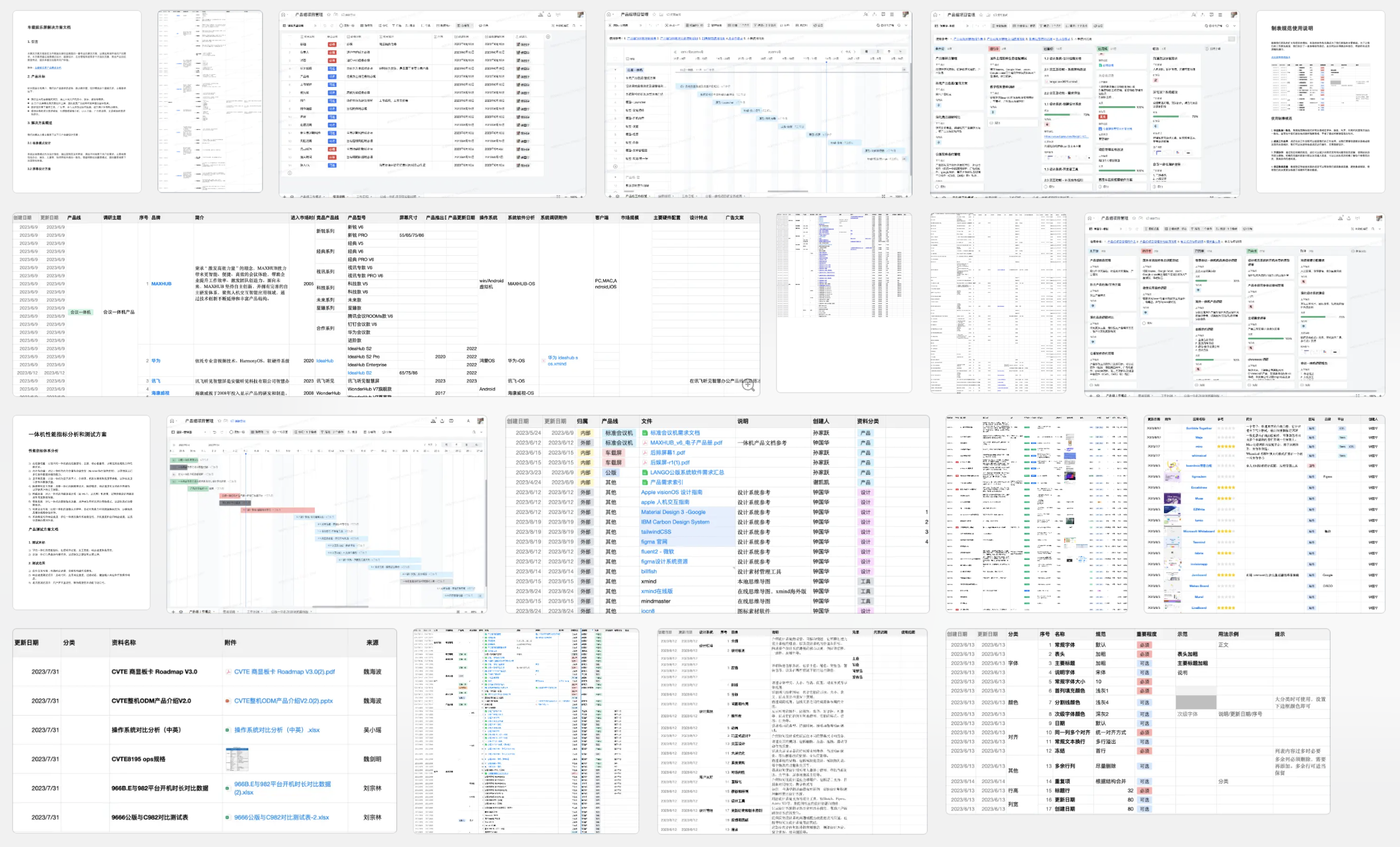Click the PDF icon beside 后排屏幕1.pdf
1400x847 pixels.
pyautogui.click(x=645, y=453)
